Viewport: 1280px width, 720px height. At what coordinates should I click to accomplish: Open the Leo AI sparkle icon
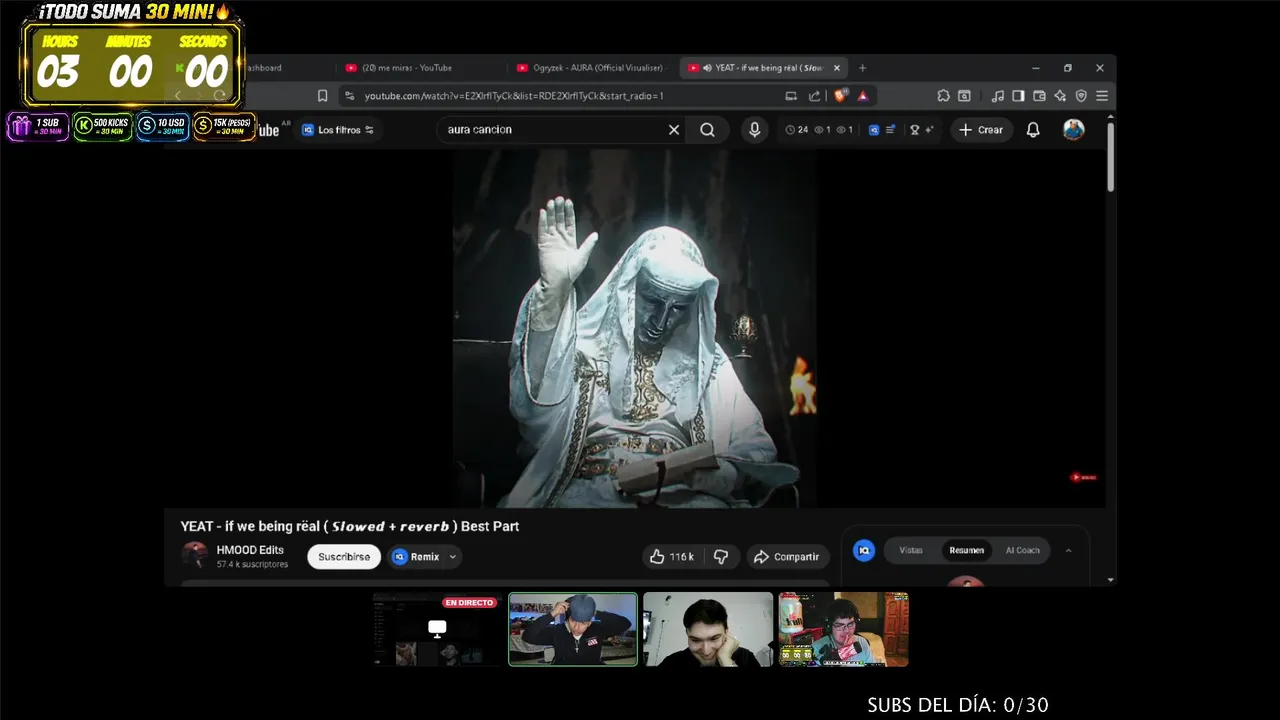click(1060, 96)
